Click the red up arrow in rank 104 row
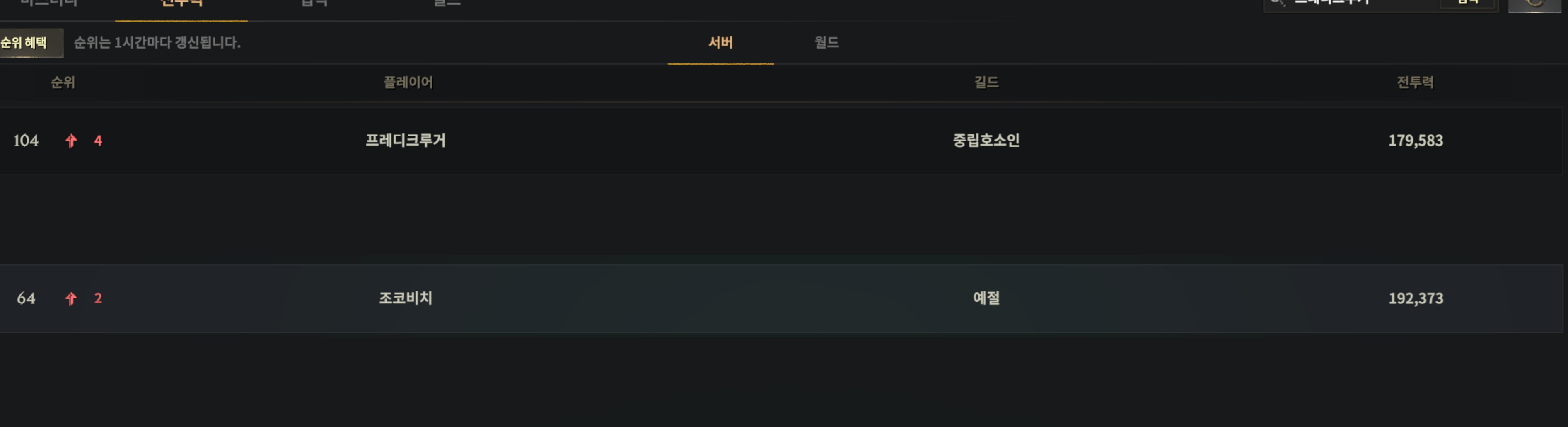Viewport: 1568px width, 427px height. click(x=71, y=141)
